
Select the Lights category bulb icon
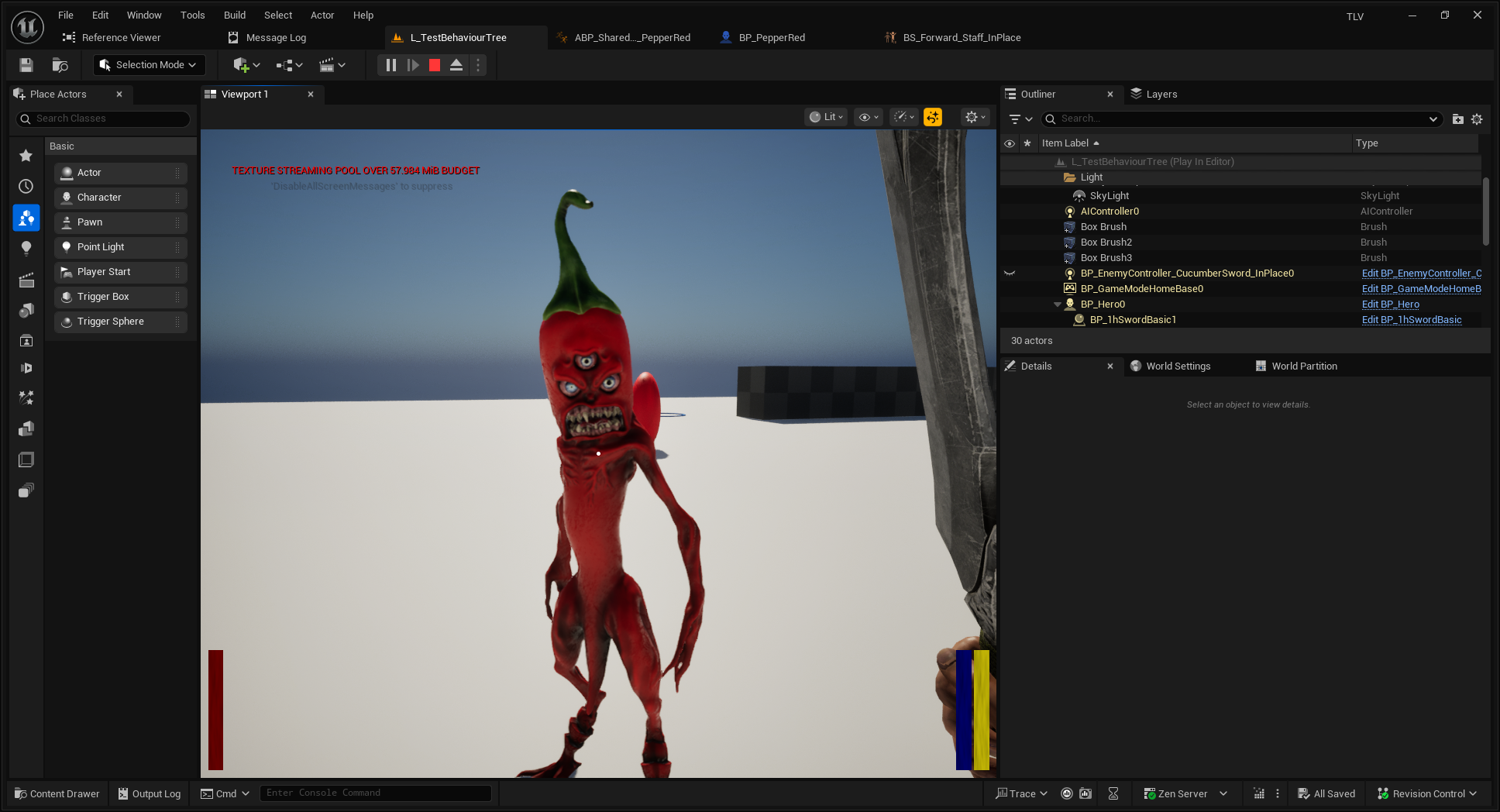tap(26, 248)
